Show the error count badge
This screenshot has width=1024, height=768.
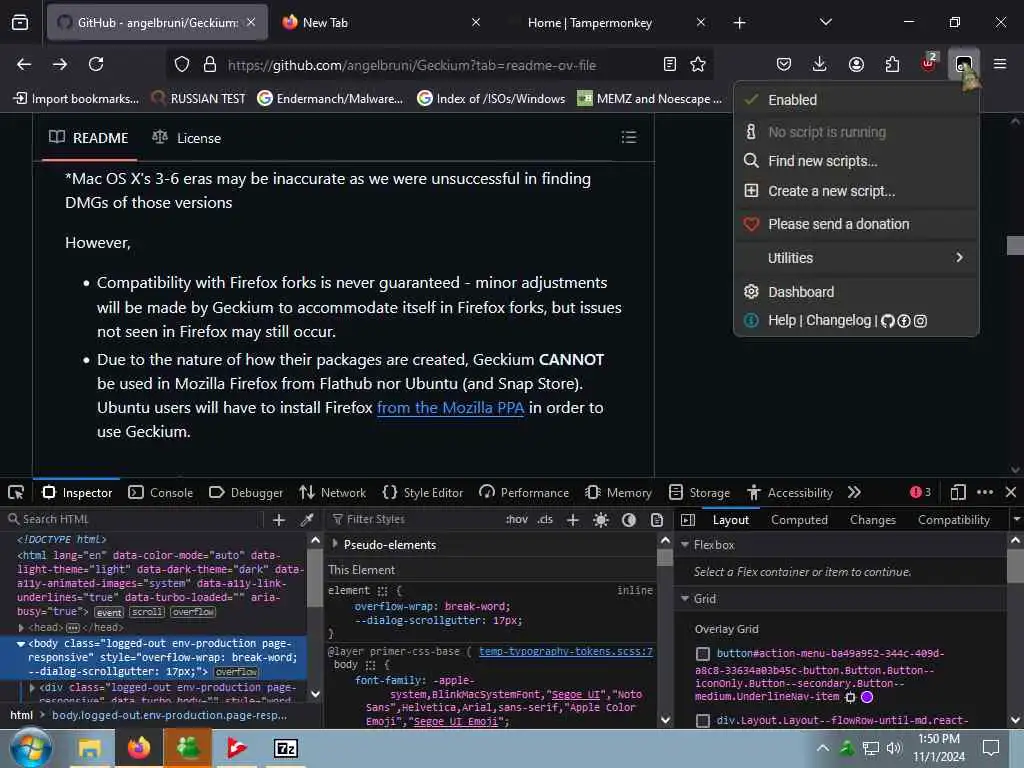click(x=920, y=492)
